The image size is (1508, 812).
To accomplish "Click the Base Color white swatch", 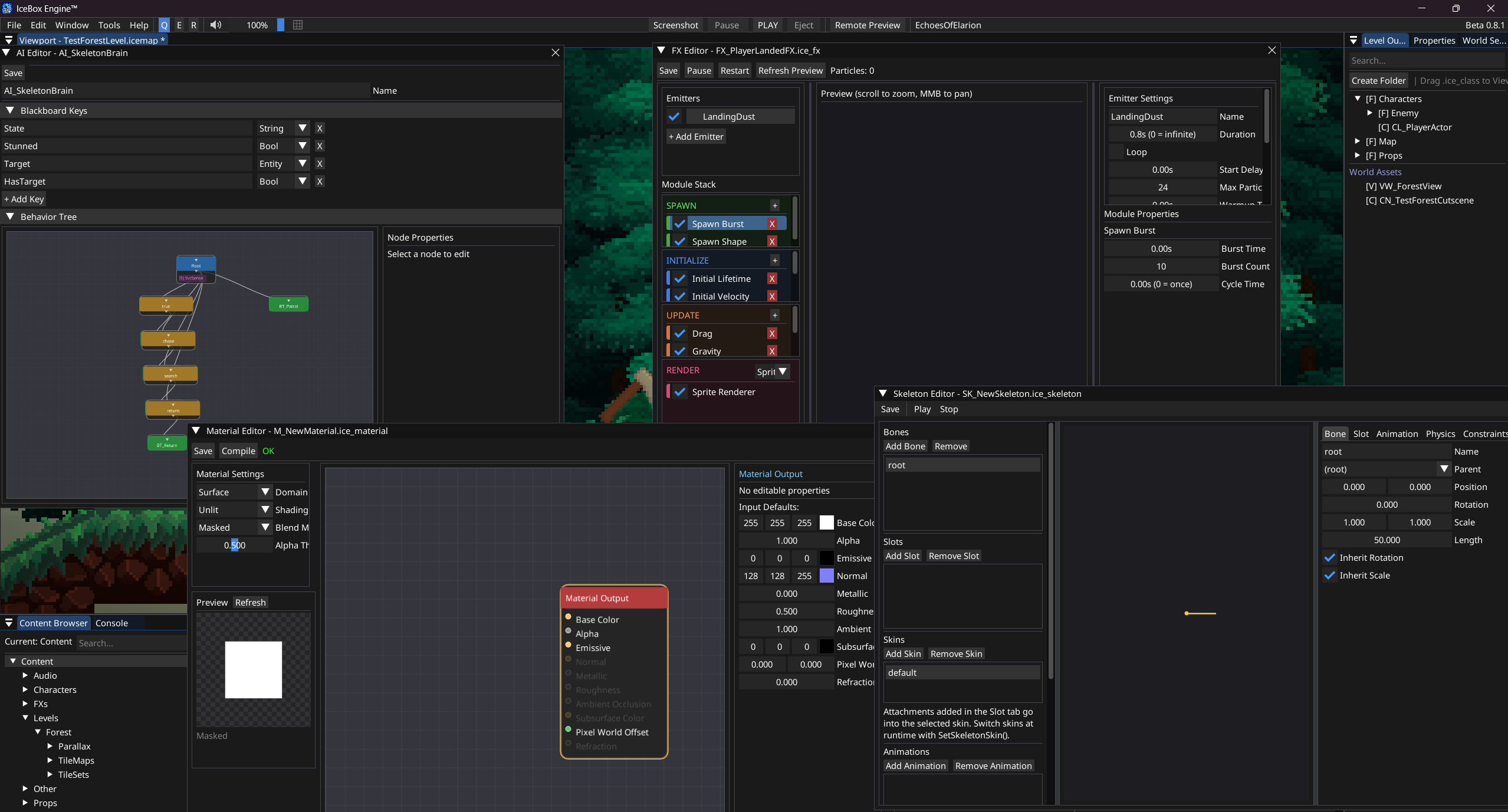I will pyautogui.click(x=827, y=523).
